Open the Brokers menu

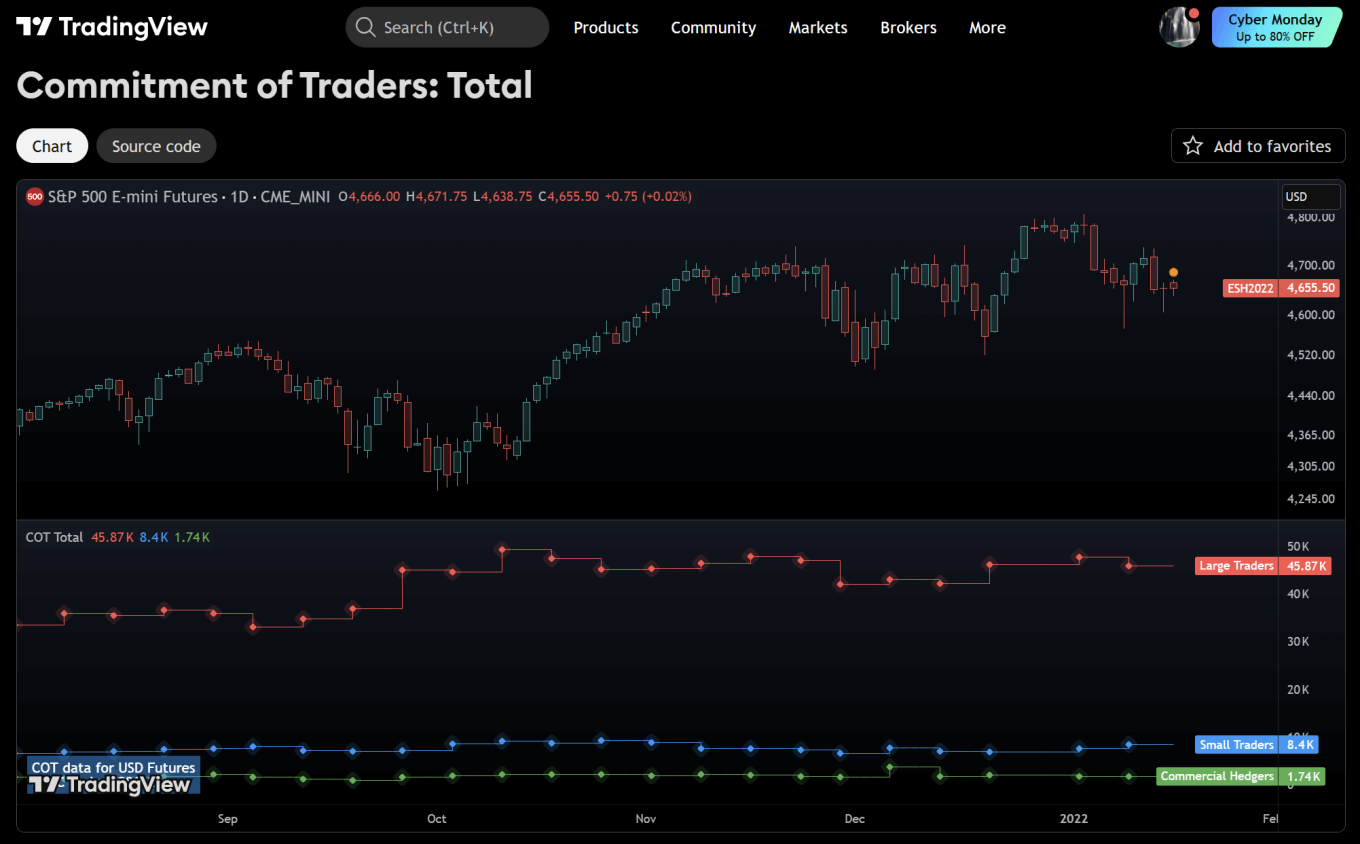click(908, 27)
